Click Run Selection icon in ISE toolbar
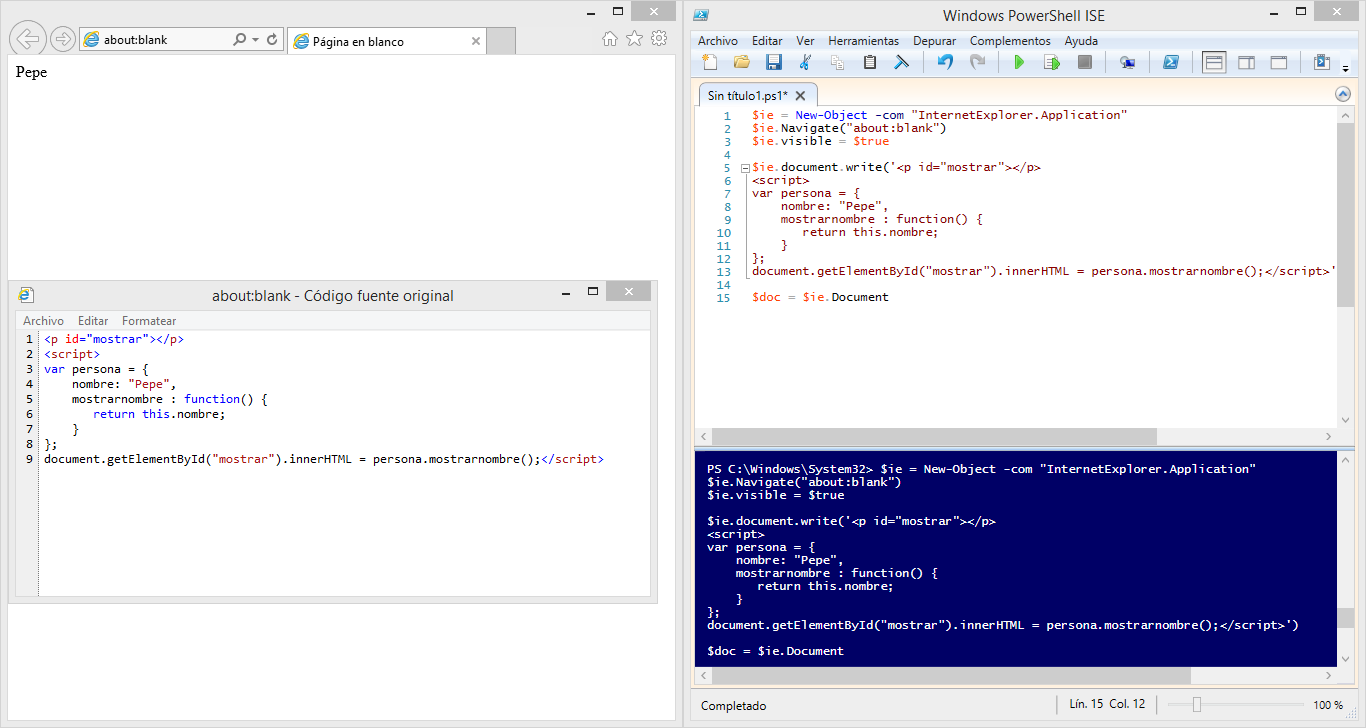Screen dimensions: 1366x728 point(1051,63)
